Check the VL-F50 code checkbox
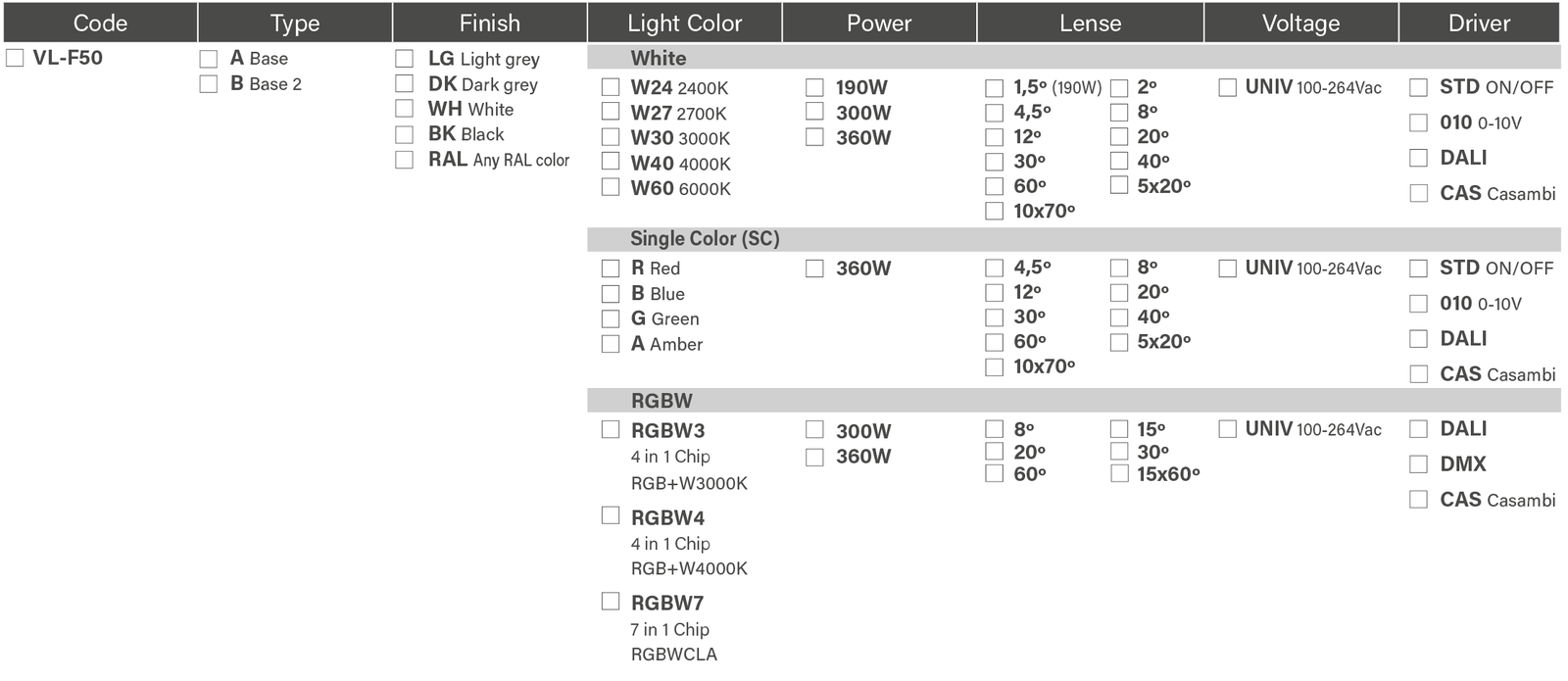 15,58
